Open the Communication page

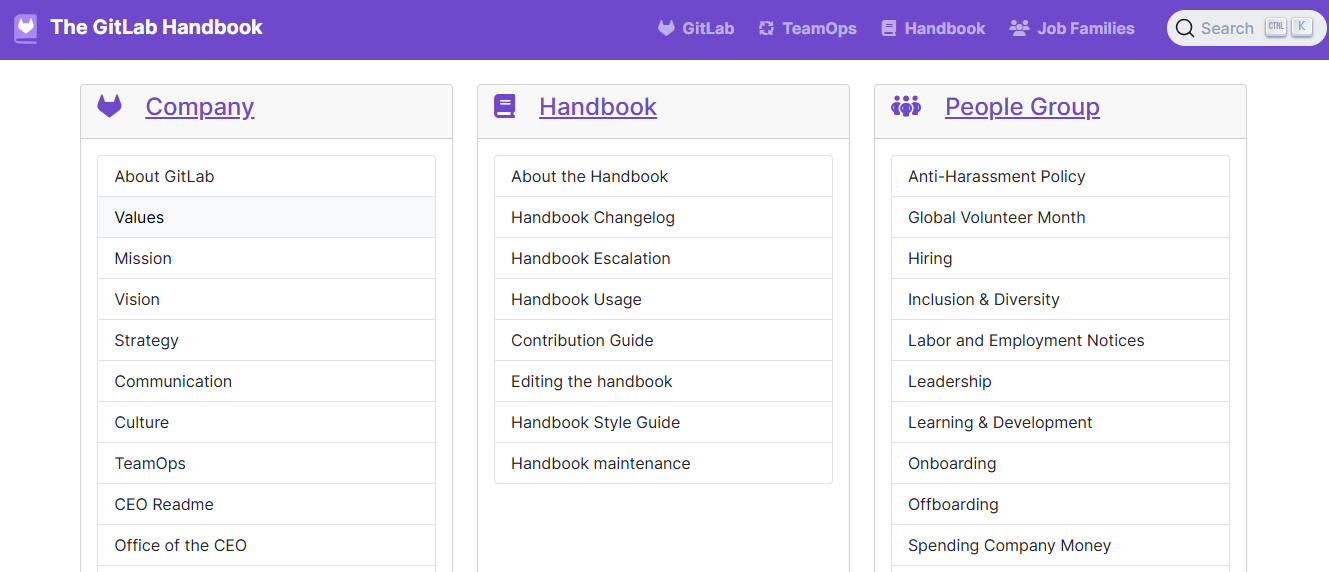point(266,381)
